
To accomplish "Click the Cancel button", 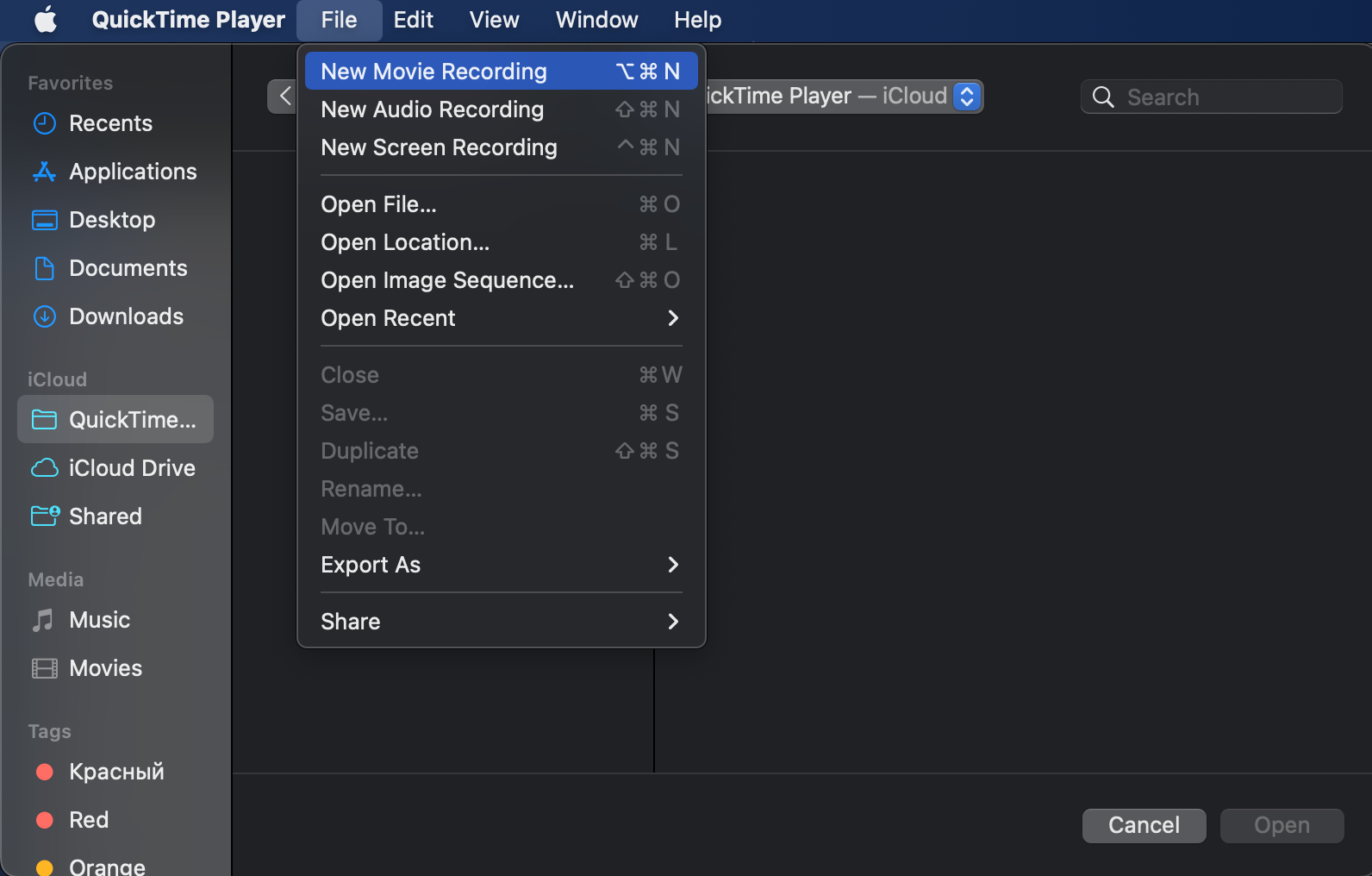I will [x=1144, y=825].
